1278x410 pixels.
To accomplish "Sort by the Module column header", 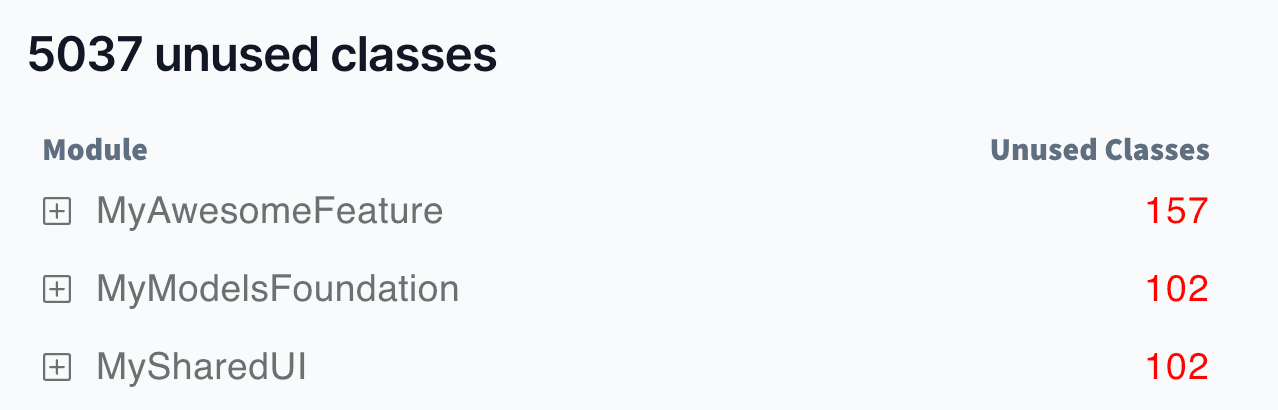I will [x=95, y=150].
